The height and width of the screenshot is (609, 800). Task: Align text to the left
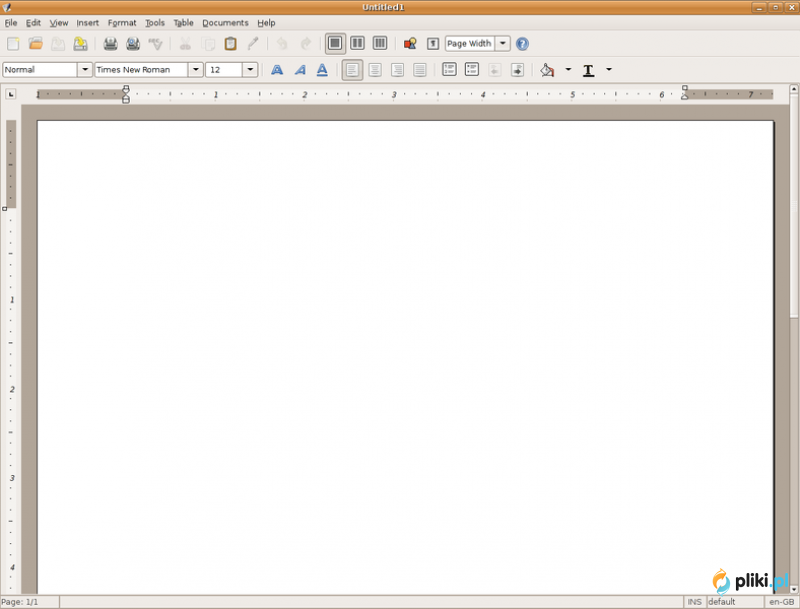coord(352,70)
